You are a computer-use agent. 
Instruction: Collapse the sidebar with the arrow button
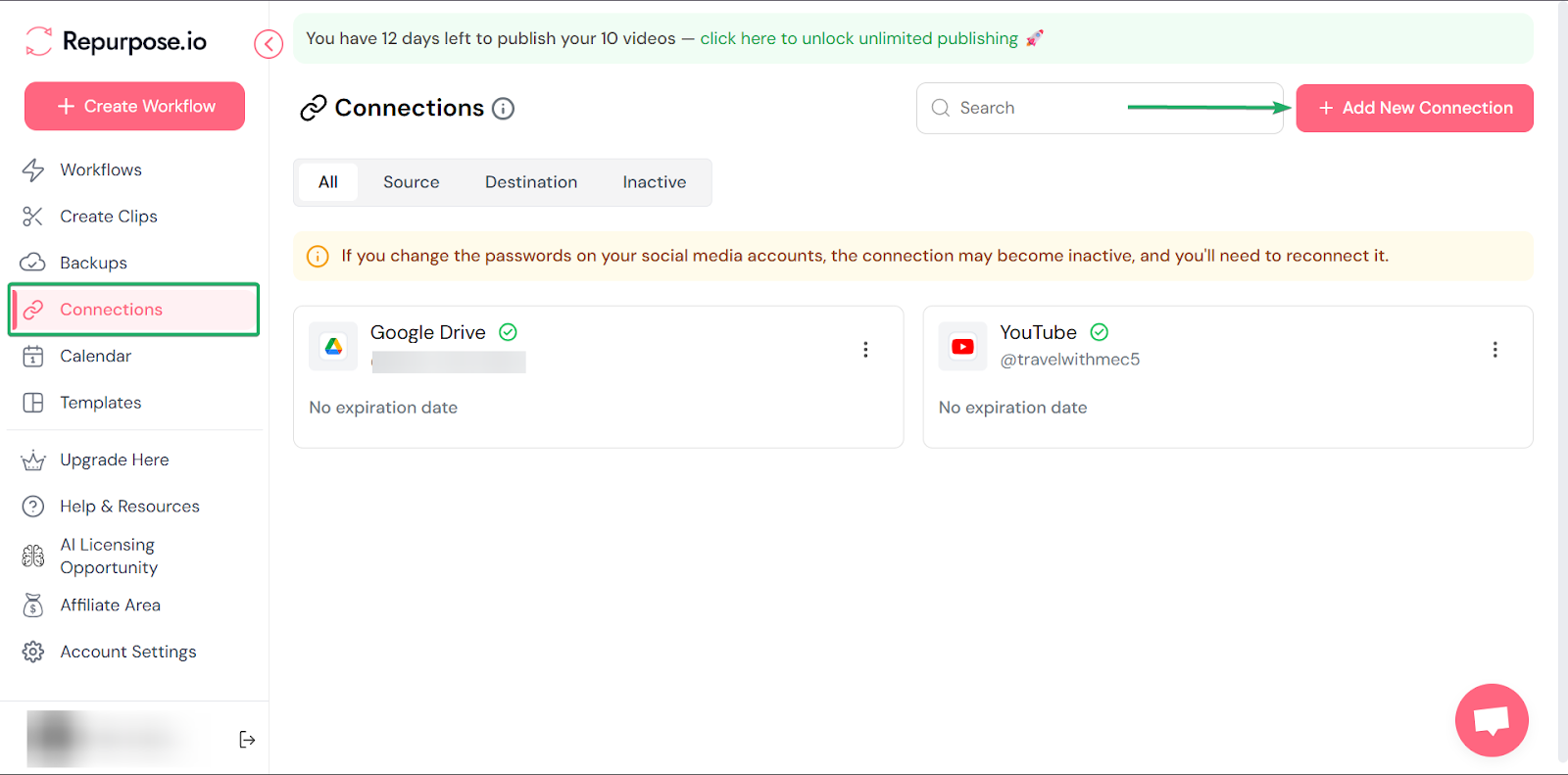pos(269,44)
